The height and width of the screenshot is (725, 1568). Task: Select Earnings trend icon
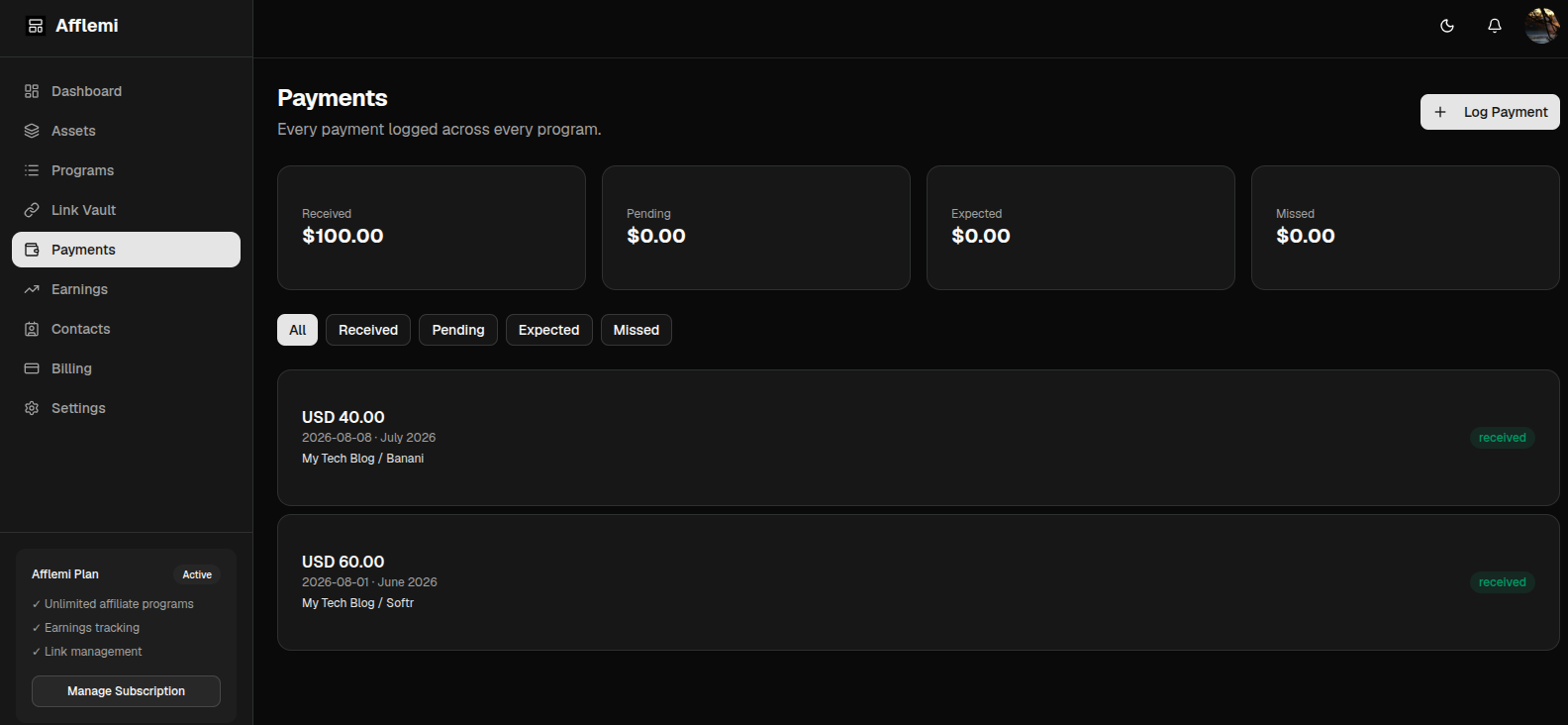tap(32, 289)
